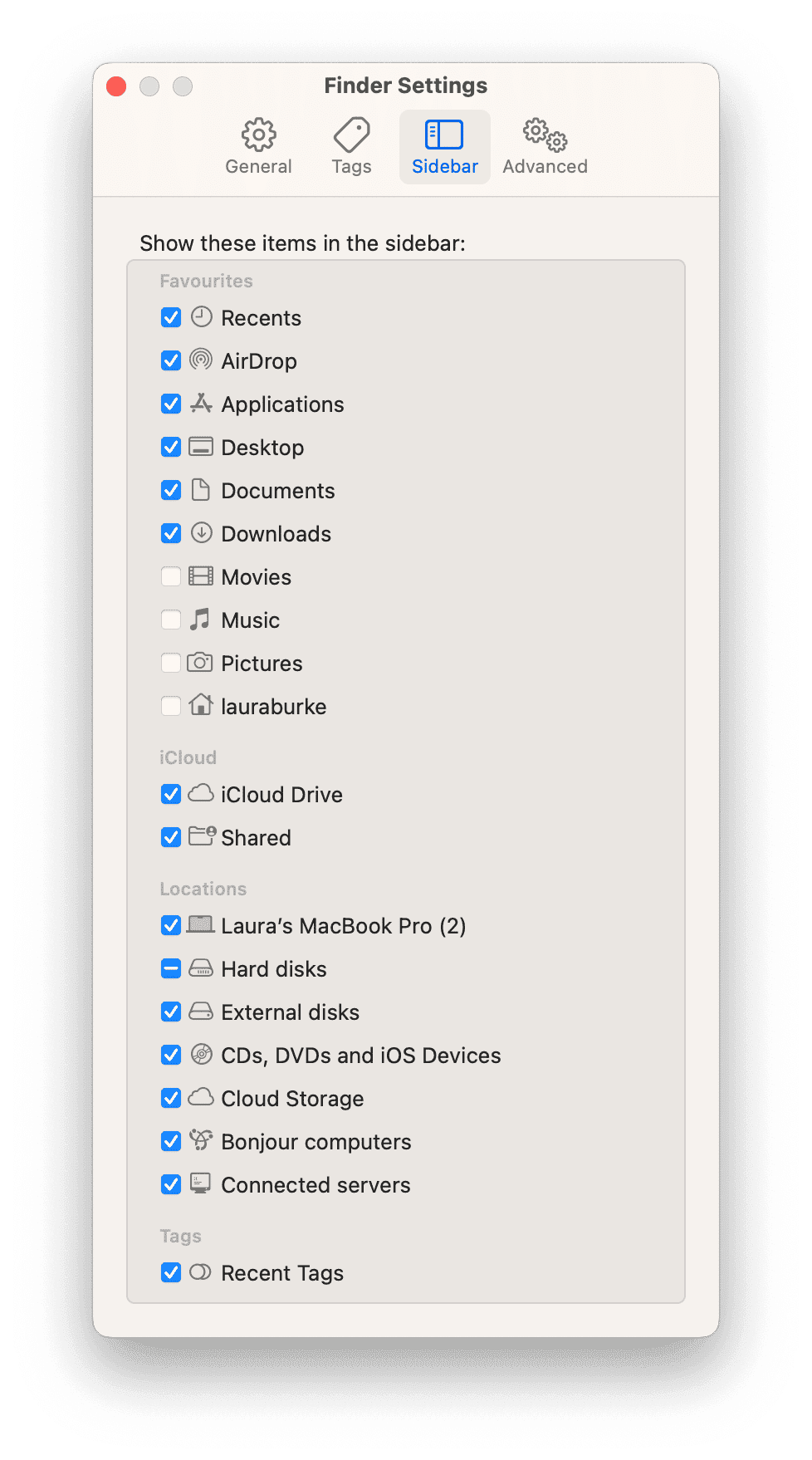This screenshot has height=1460, width=812.
Task: Click the Applications A icon
Action: point(200,404)
